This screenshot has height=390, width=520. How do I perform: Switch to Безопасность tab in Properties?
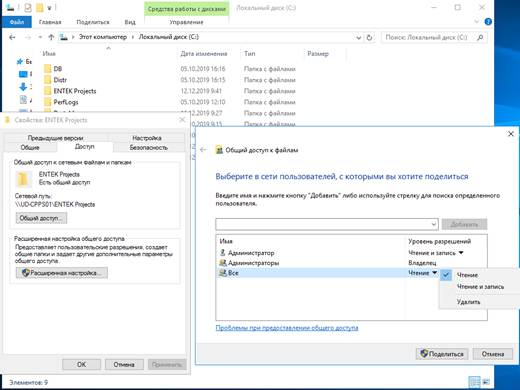point(149,147)
